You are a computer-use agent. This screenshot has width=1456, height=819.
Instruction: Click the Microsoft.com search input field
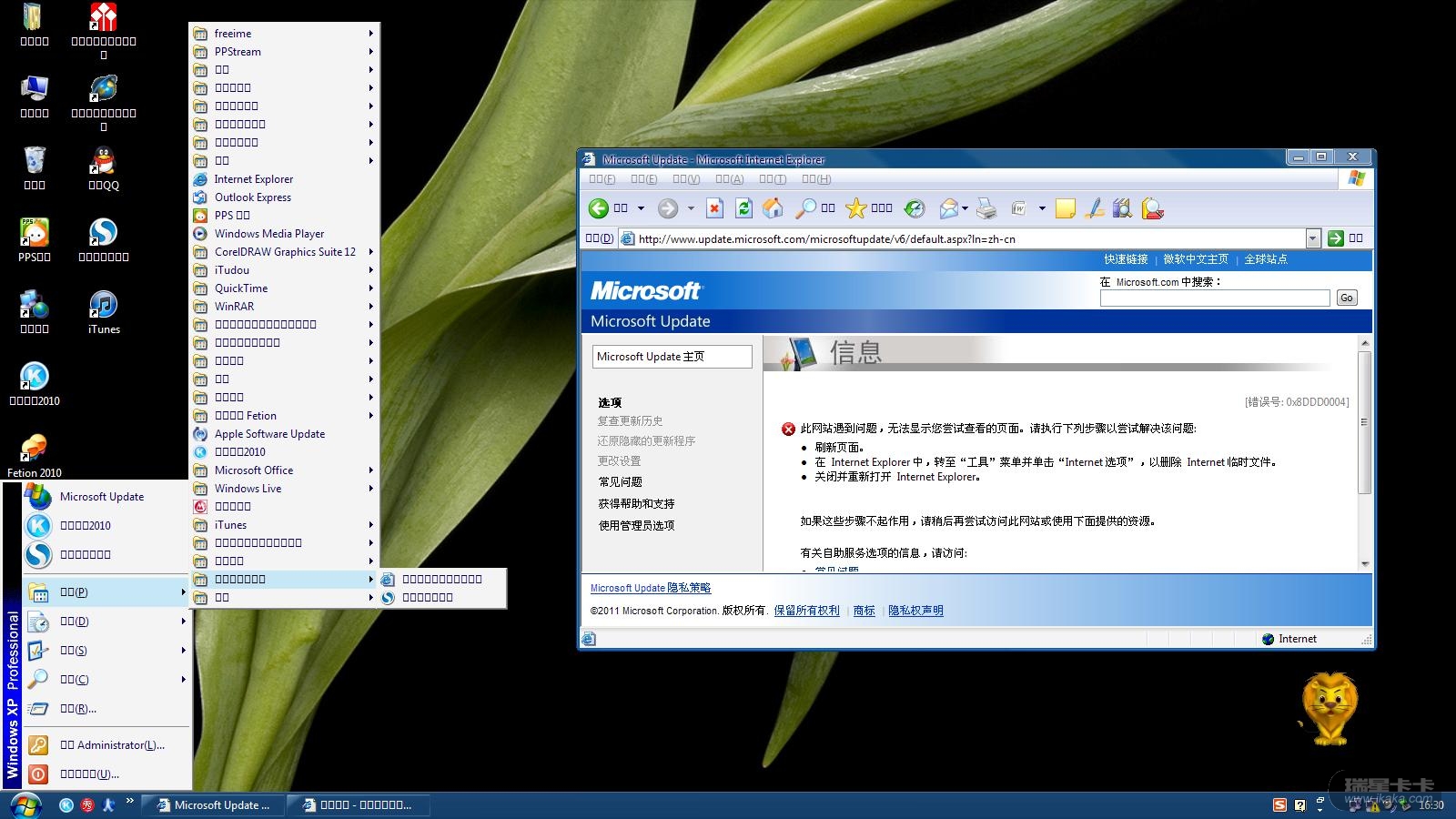click(x=1215, y=298)
